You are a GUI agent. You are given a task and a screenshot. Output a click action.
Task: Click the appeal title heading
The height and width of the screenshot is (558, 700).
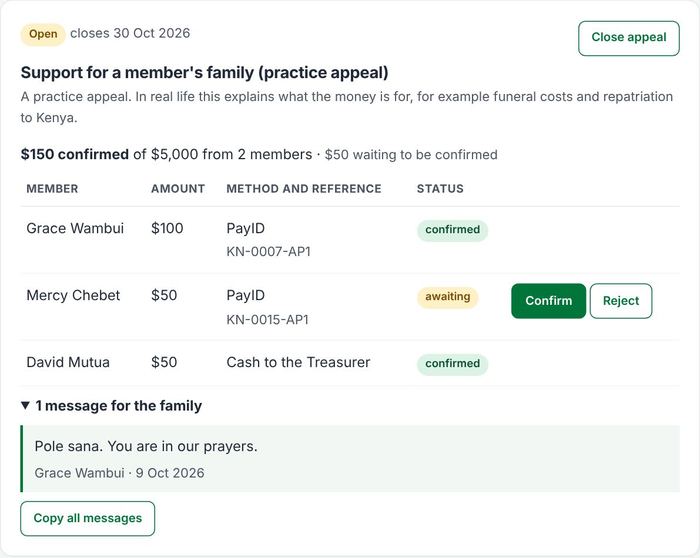204,72
